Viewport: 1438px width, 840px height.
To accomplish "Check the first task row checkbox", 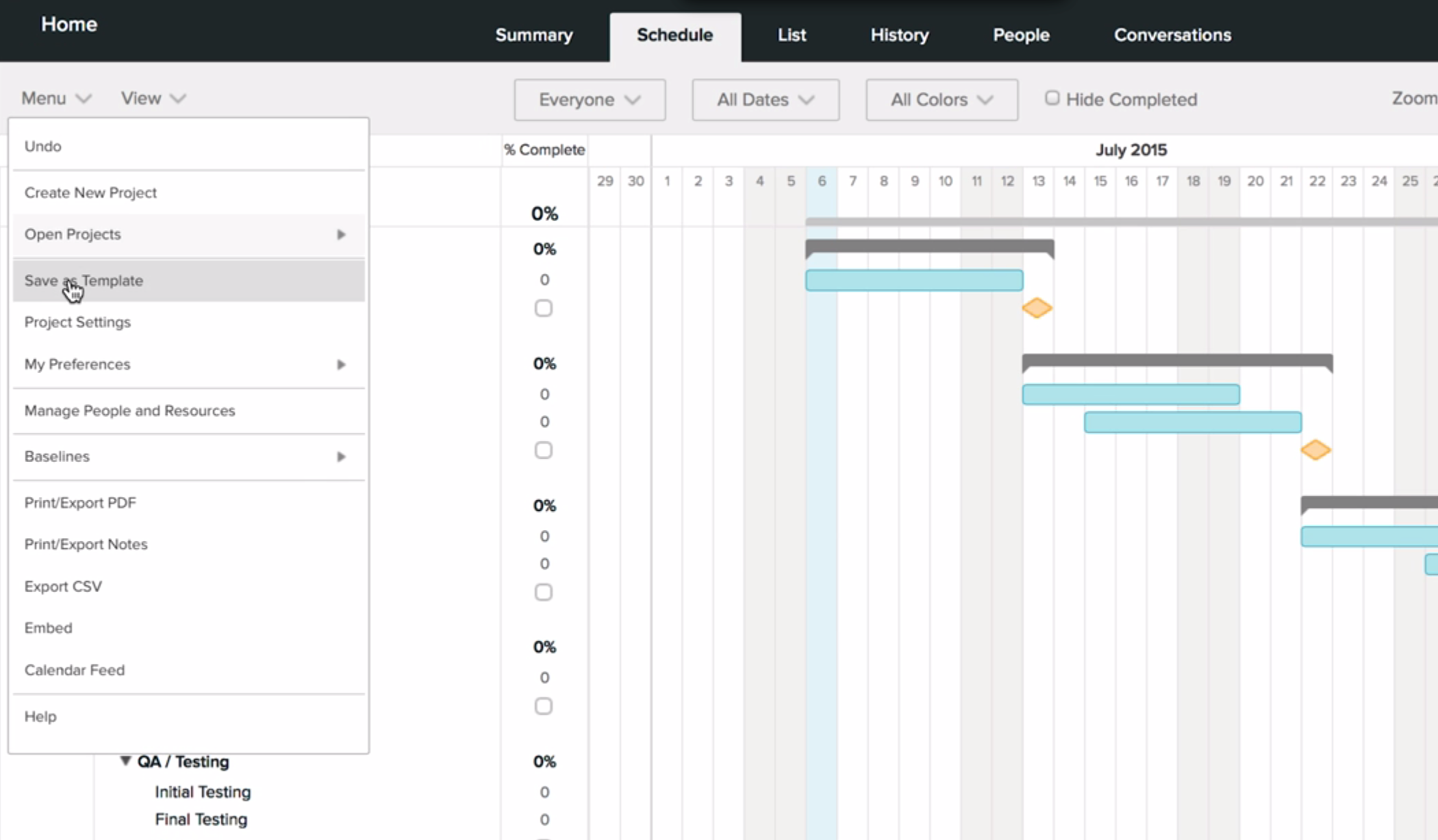I will coord(543,308).
